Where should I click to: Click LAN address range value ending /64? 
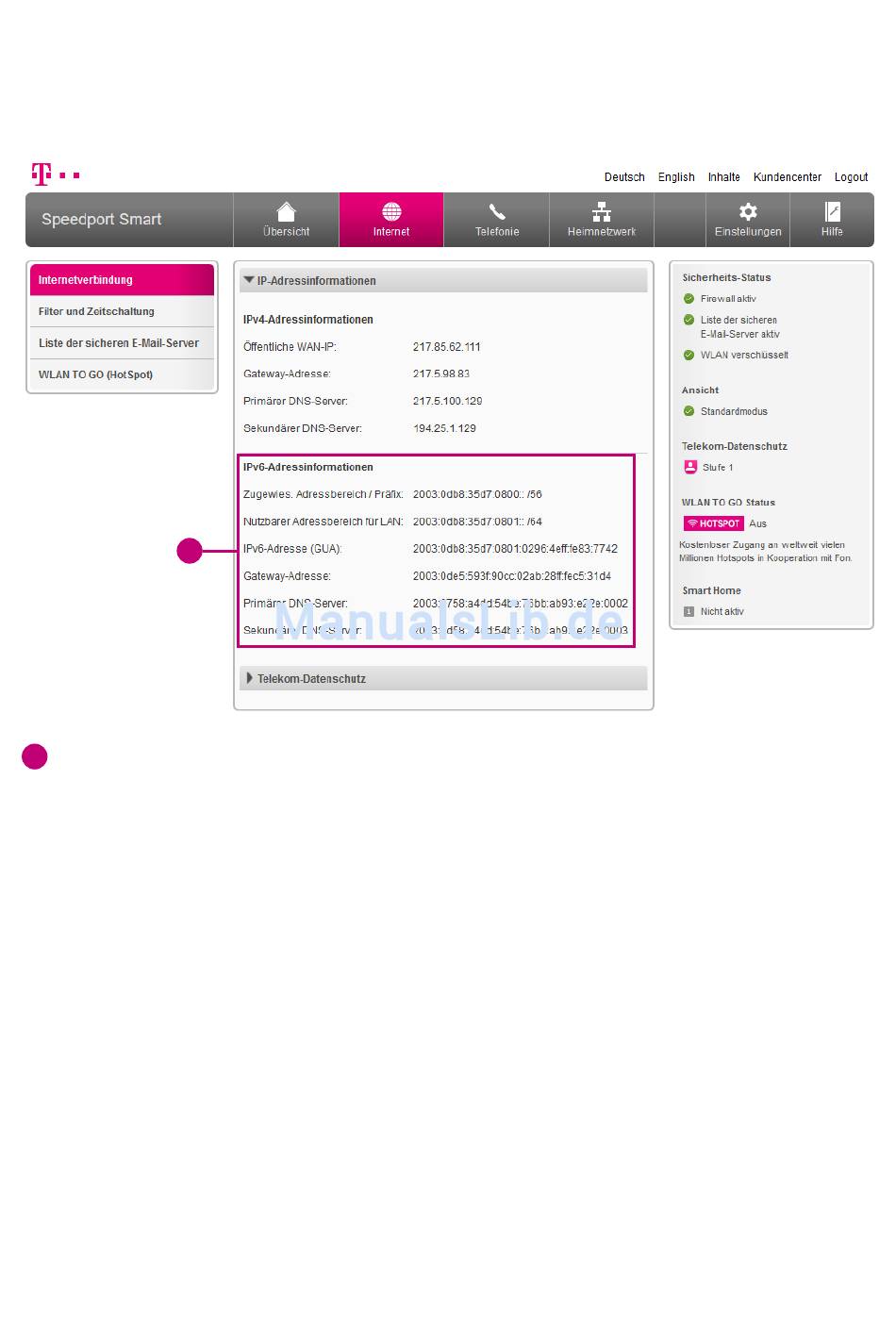click(477, 522)
